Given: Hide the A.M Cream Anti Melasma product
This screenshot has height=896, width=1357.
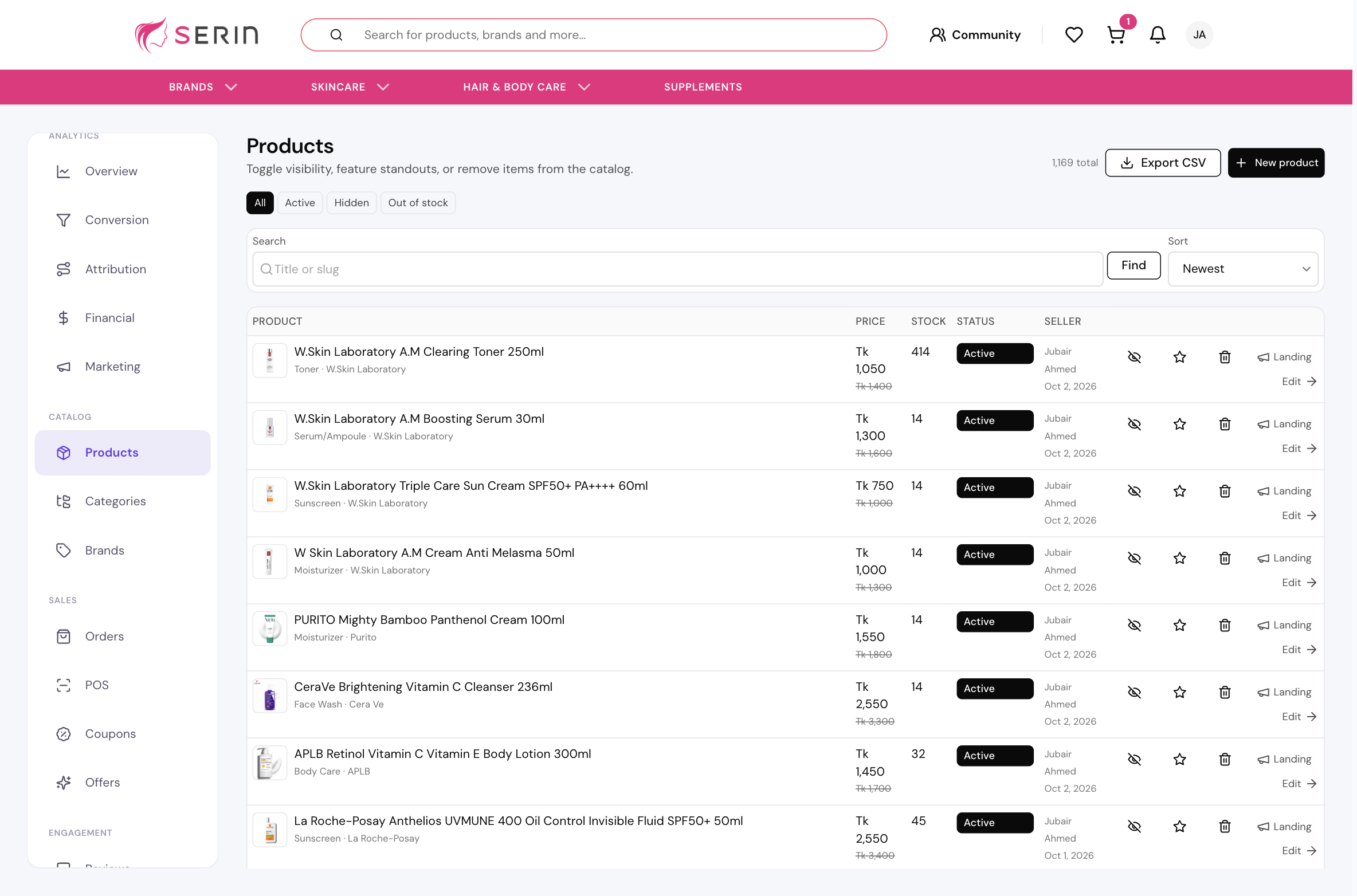Looking at the screenshot, I should pyautogui.click(x=1134, y=558).
